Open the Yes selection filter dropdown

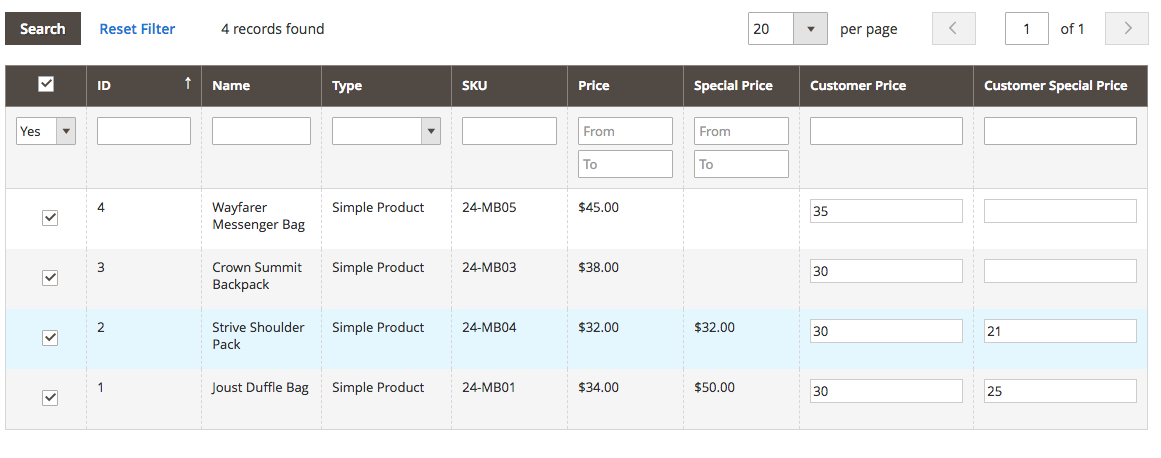[x=46, y=131]
